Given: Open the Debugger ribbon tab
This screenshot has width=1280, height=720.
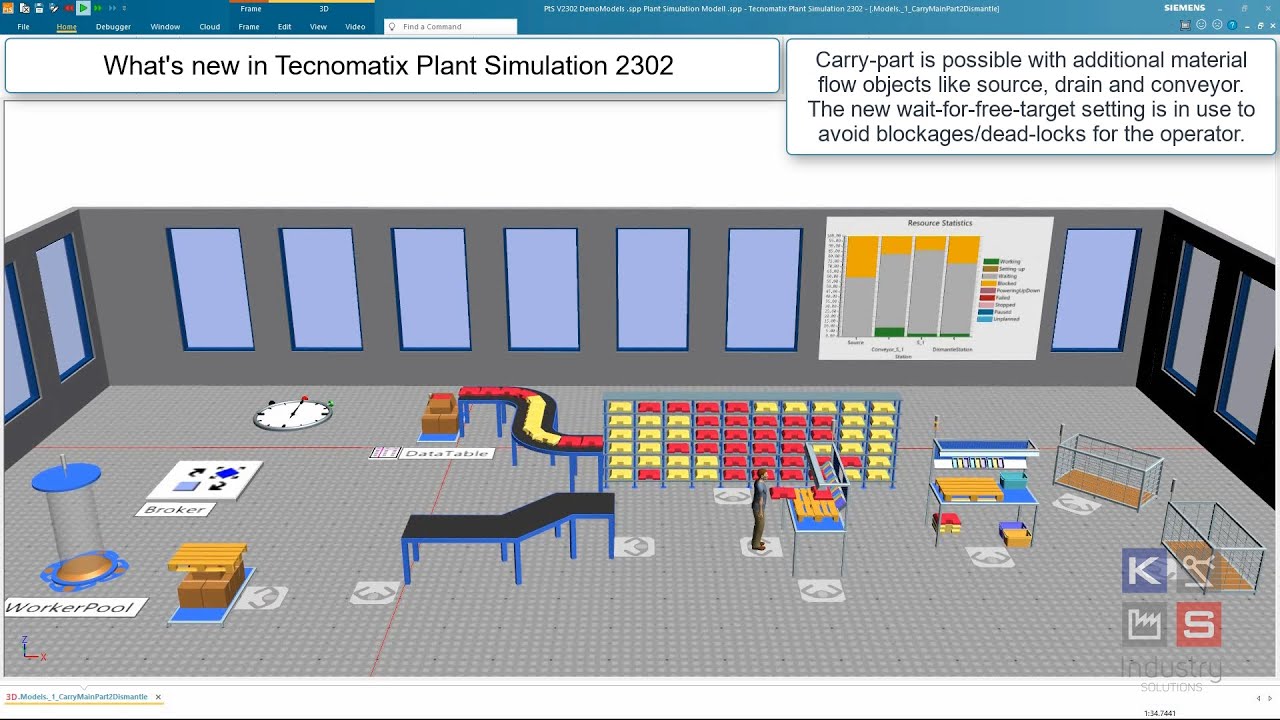Looking at the screenshot, I should 113,27.
